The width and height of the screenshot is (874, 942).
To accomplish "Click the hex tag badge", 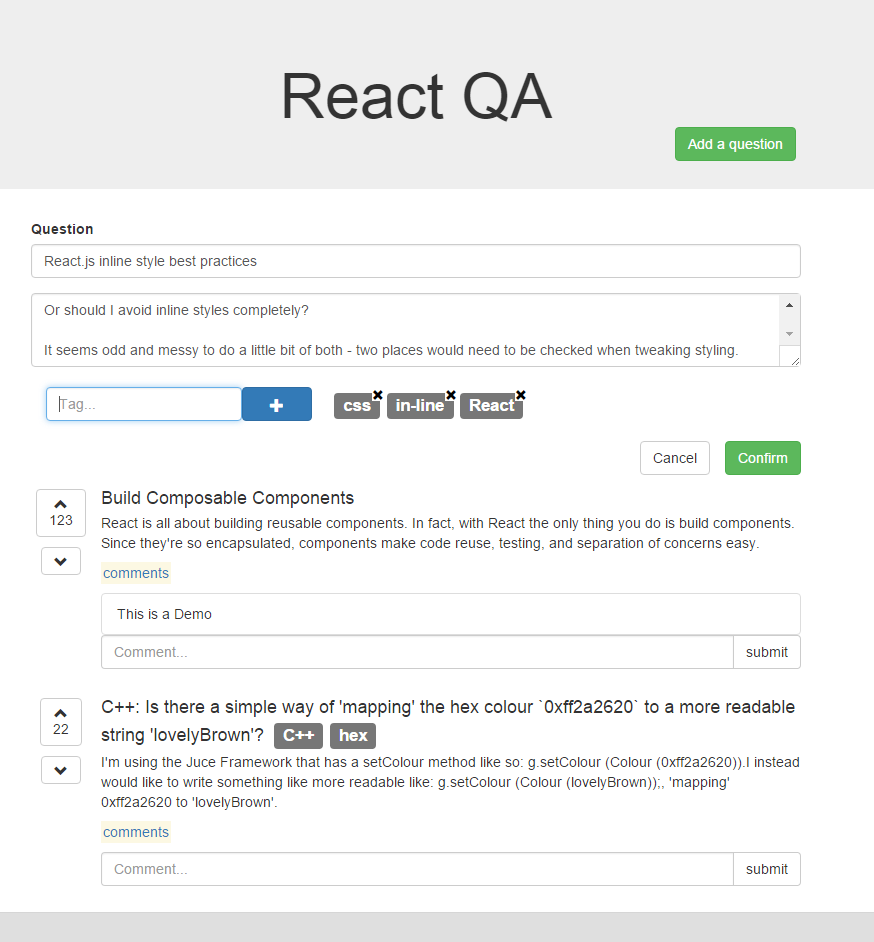I will click(x=353, y=735).
